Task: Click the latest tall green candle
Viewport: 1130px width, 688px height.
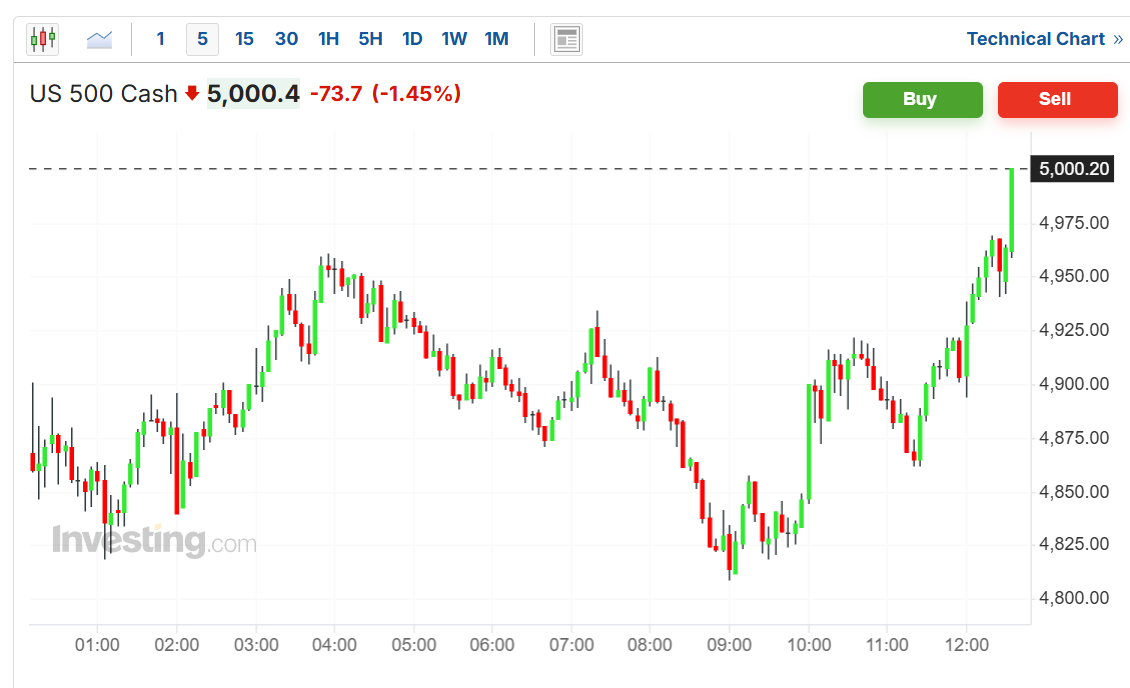Action: [1012, 210]
